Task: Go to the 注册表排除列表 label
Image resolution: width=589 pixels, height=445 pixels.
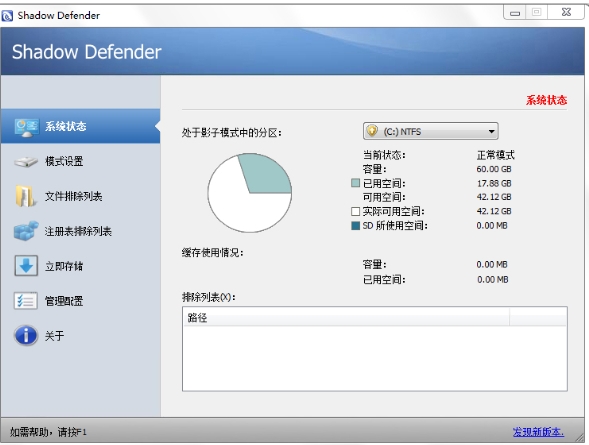Action: 78,231
